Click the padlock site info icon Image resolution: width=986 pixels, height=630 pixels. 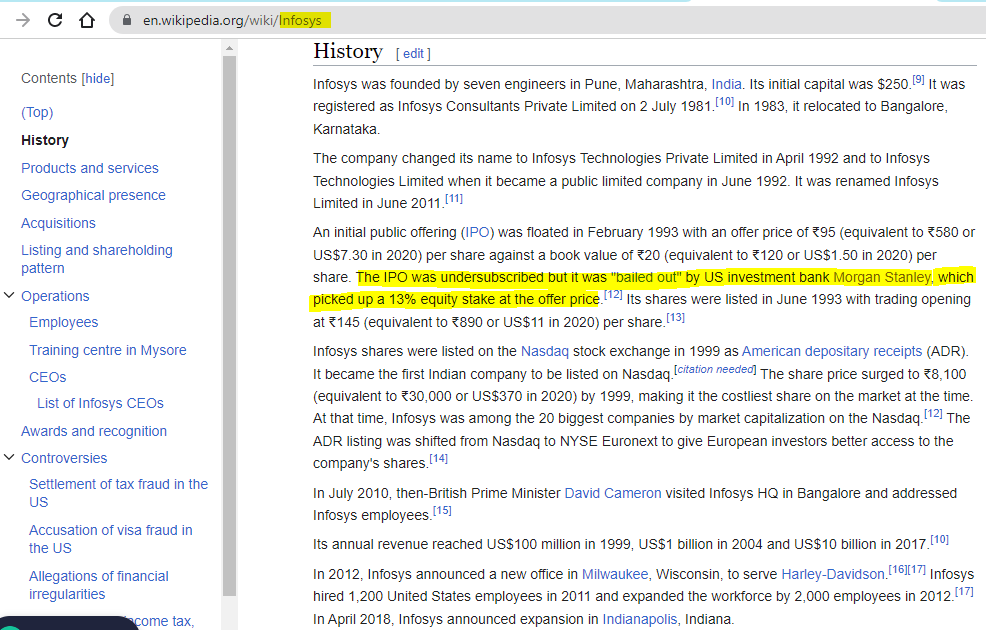pyautogui.click(x=126, y=20)
